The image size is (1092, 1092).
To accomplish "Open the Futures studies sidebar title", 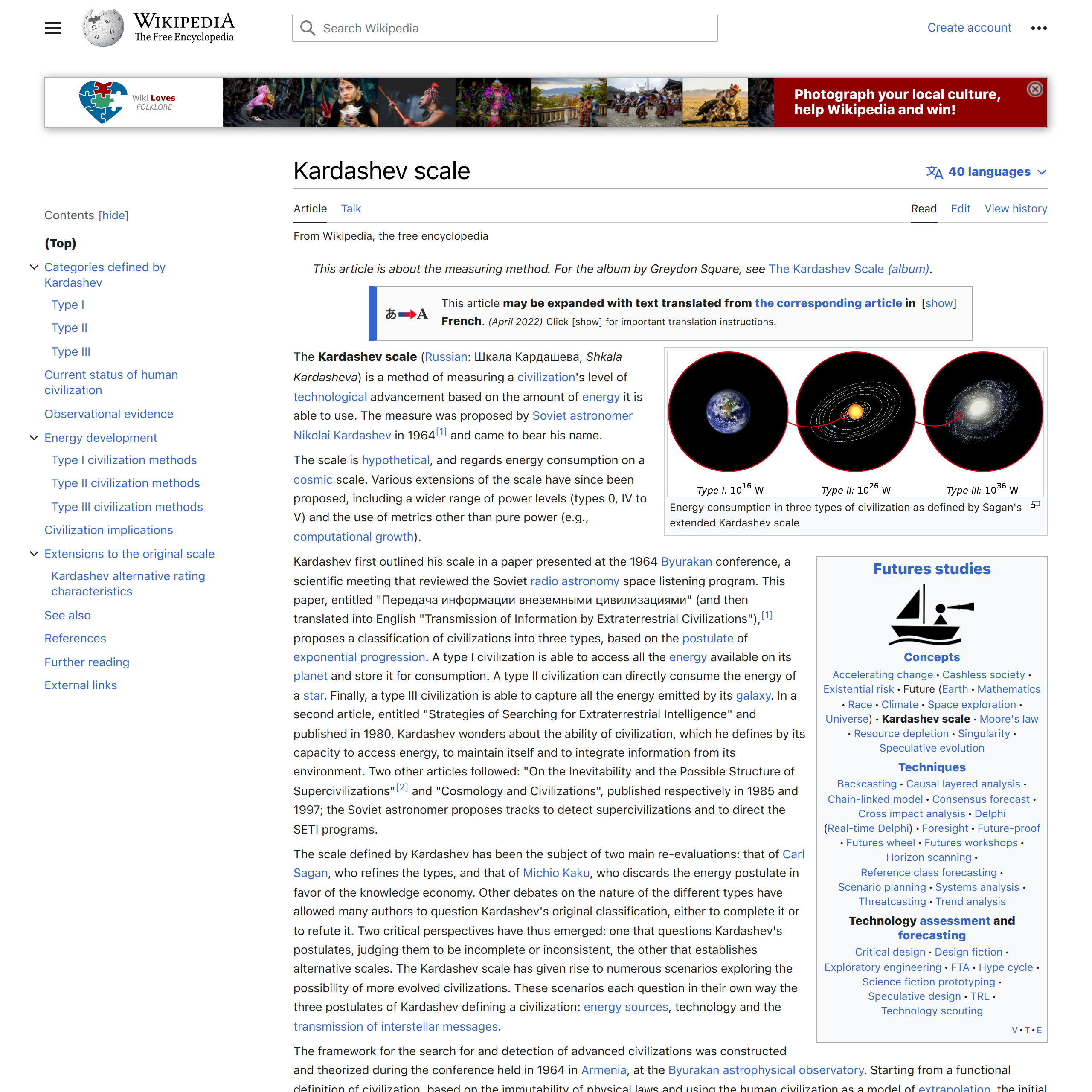I will pyautogui.click(x=932, y=569).
